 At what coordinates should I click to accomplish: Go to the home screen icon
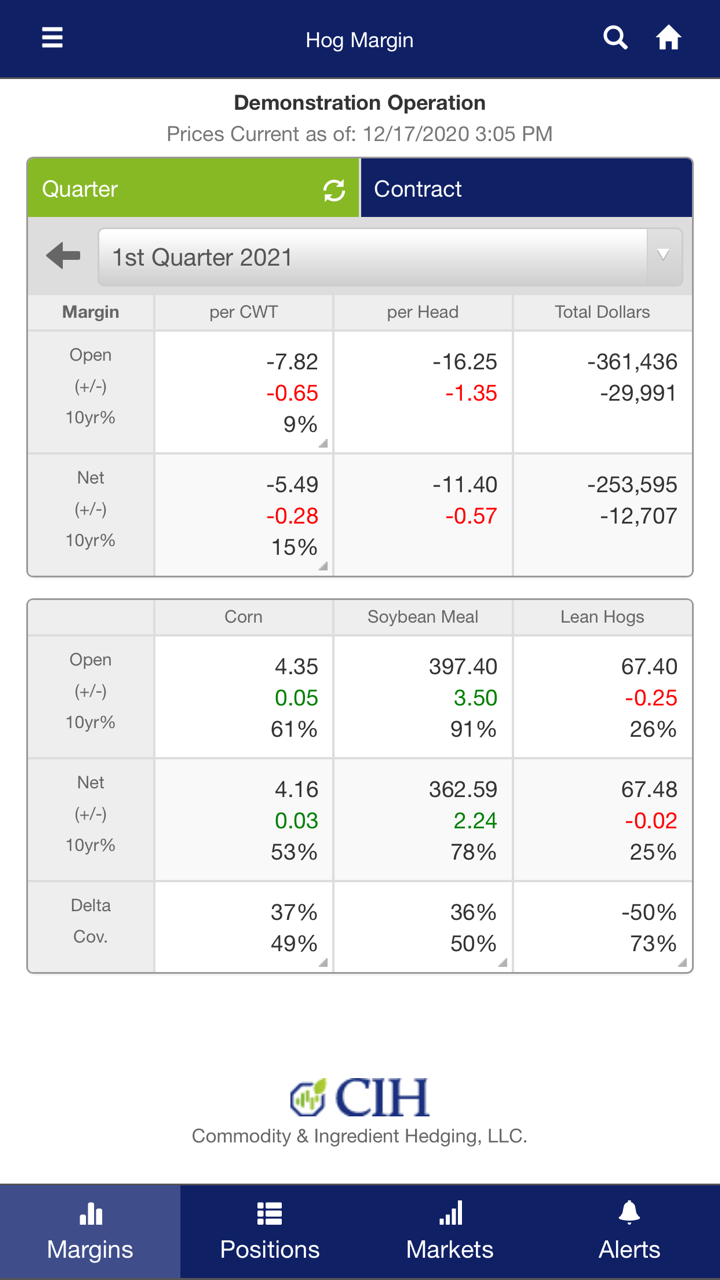[x=668, y=39]
